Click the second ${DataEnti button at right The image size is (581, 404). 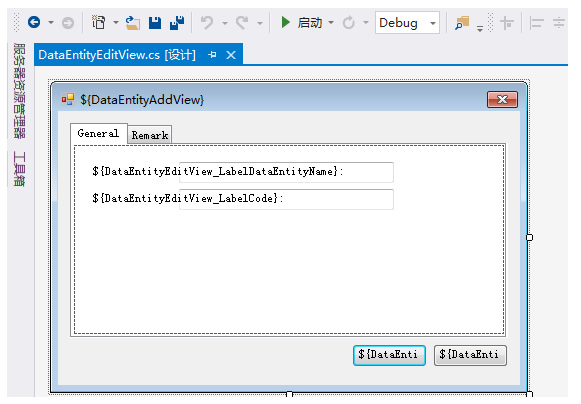click(x=470, y=355)
